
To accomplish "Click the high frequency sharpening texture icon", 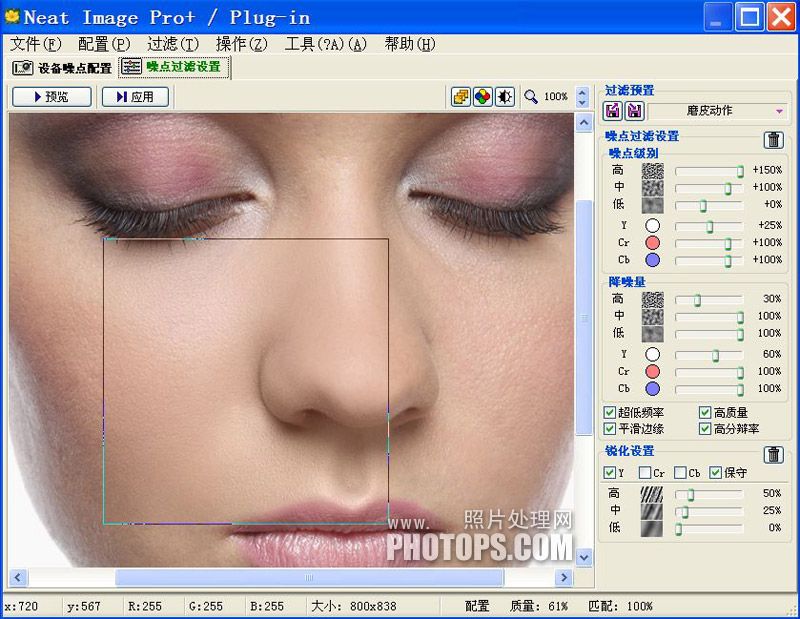I will [x=652, y=494].
